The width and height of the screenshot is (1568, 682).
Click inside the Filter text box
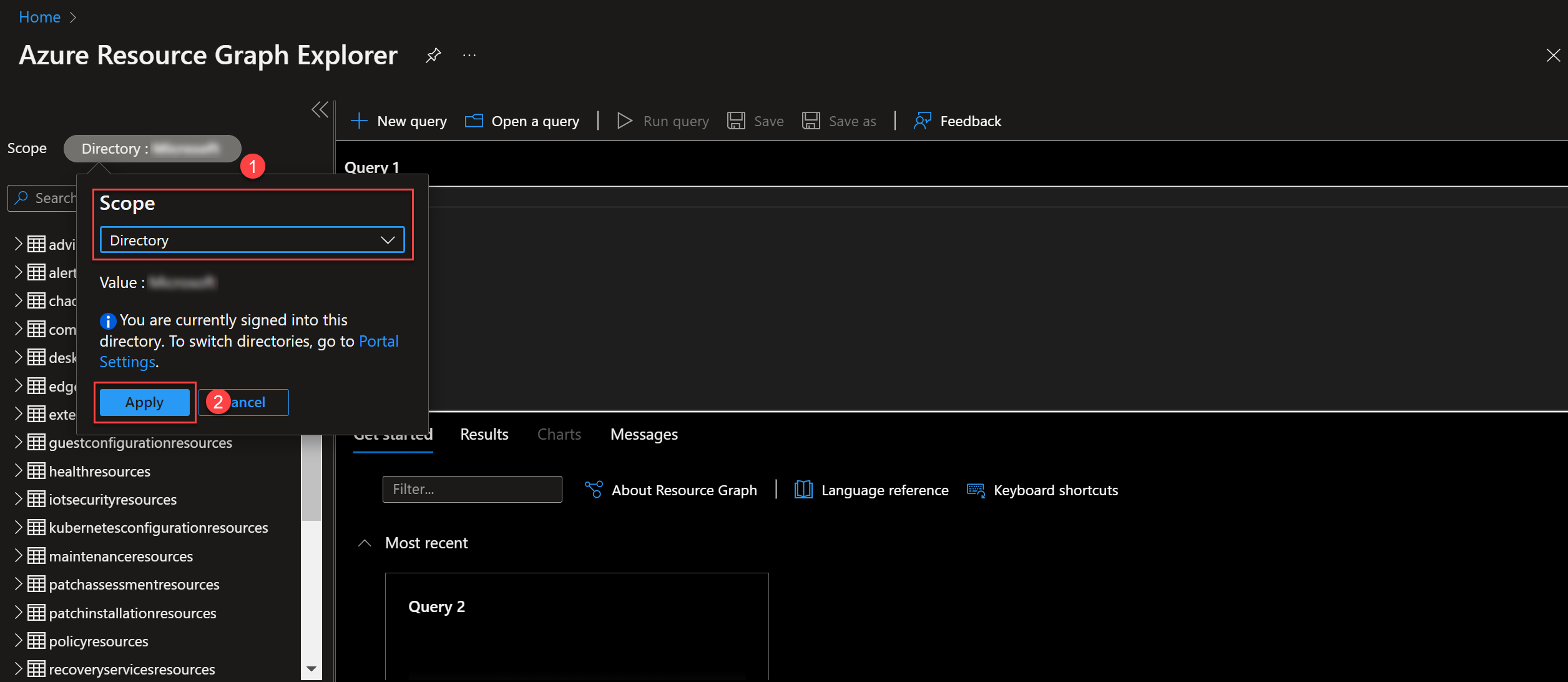[473, 489]
